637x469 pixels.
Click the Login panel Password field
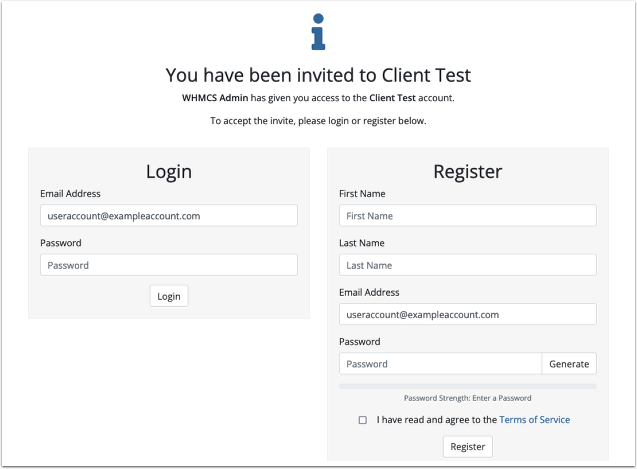[x=169, y=265]
